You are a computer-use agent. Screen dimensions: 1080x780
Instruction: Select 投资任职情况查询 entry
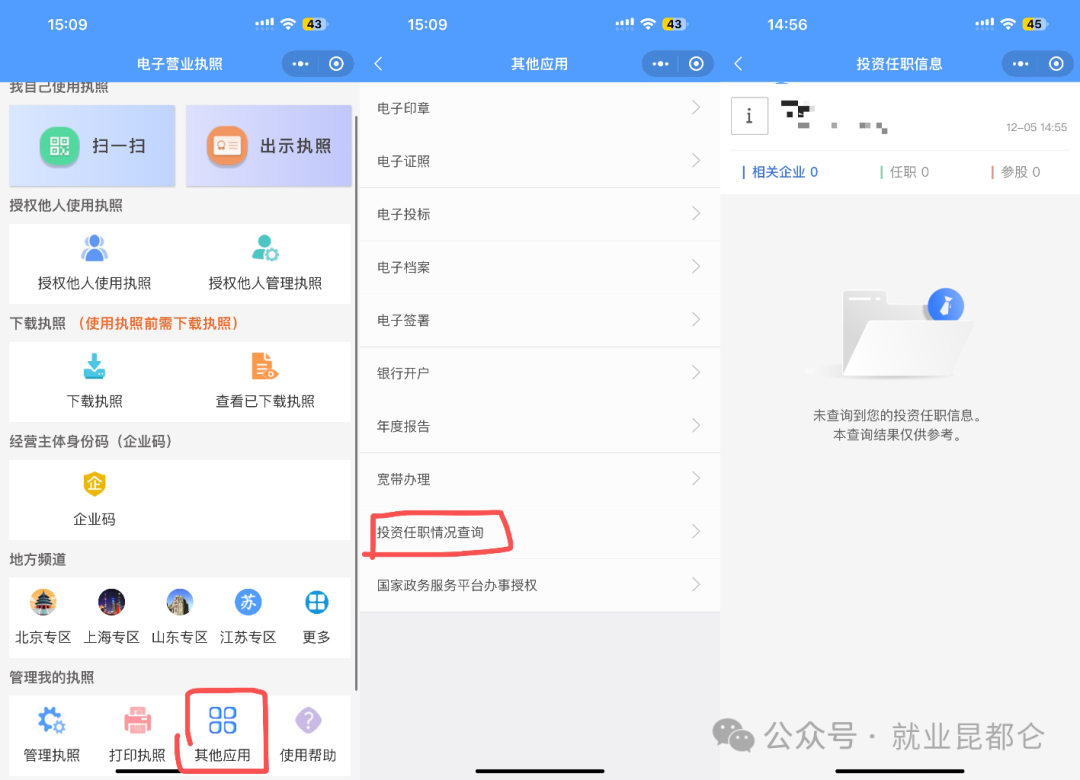tap(540, 532)
